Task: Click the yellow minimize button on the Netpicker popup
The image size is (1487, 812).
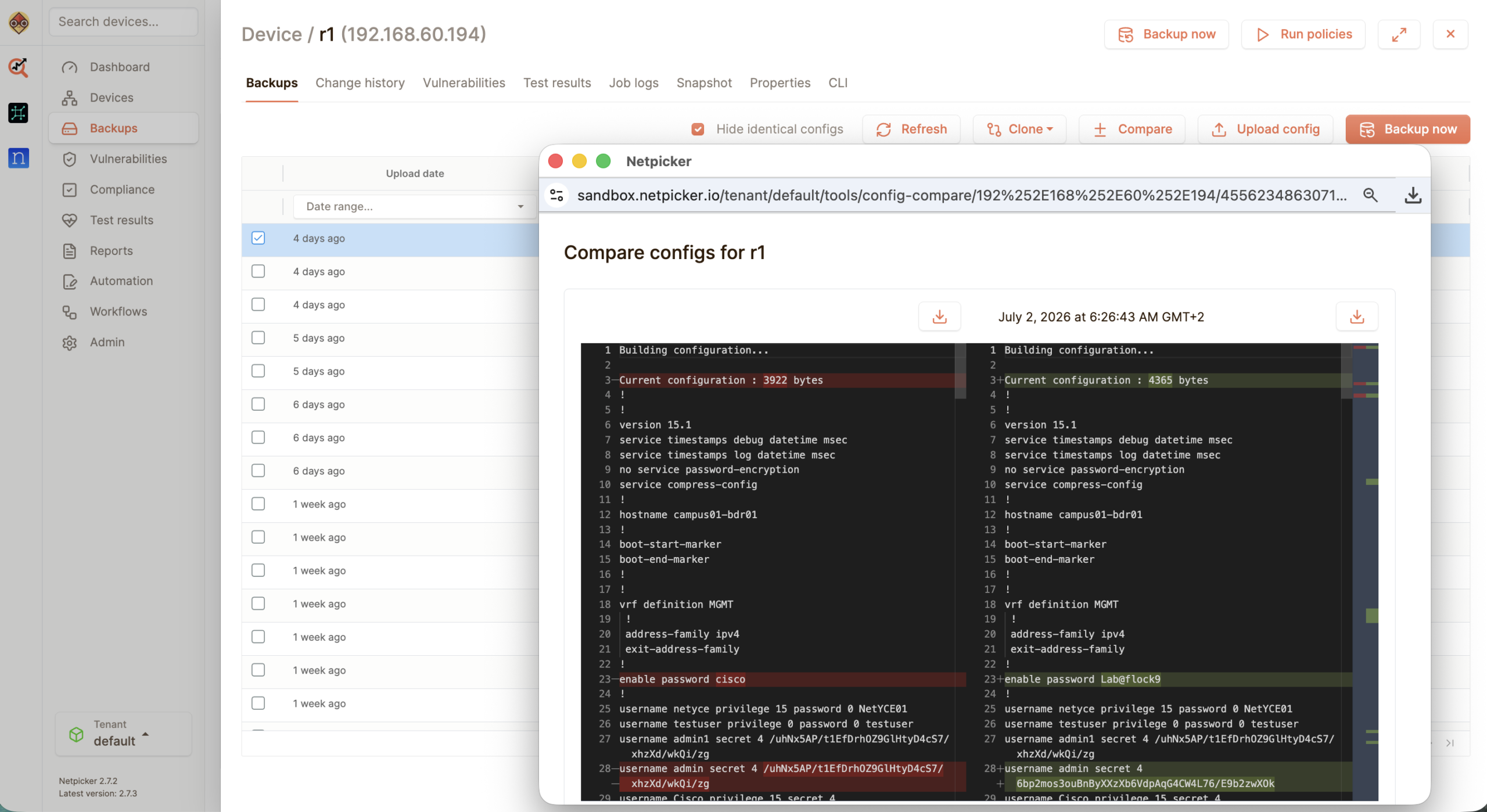Action: click(579, 161)
